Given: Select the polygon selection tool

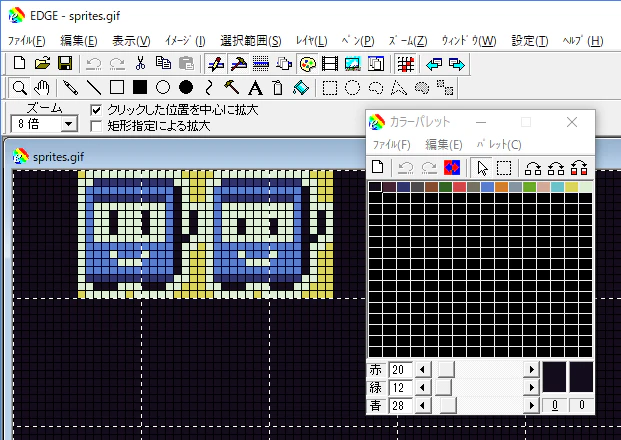Looking at the screenshot, I should tap(398, 88).
